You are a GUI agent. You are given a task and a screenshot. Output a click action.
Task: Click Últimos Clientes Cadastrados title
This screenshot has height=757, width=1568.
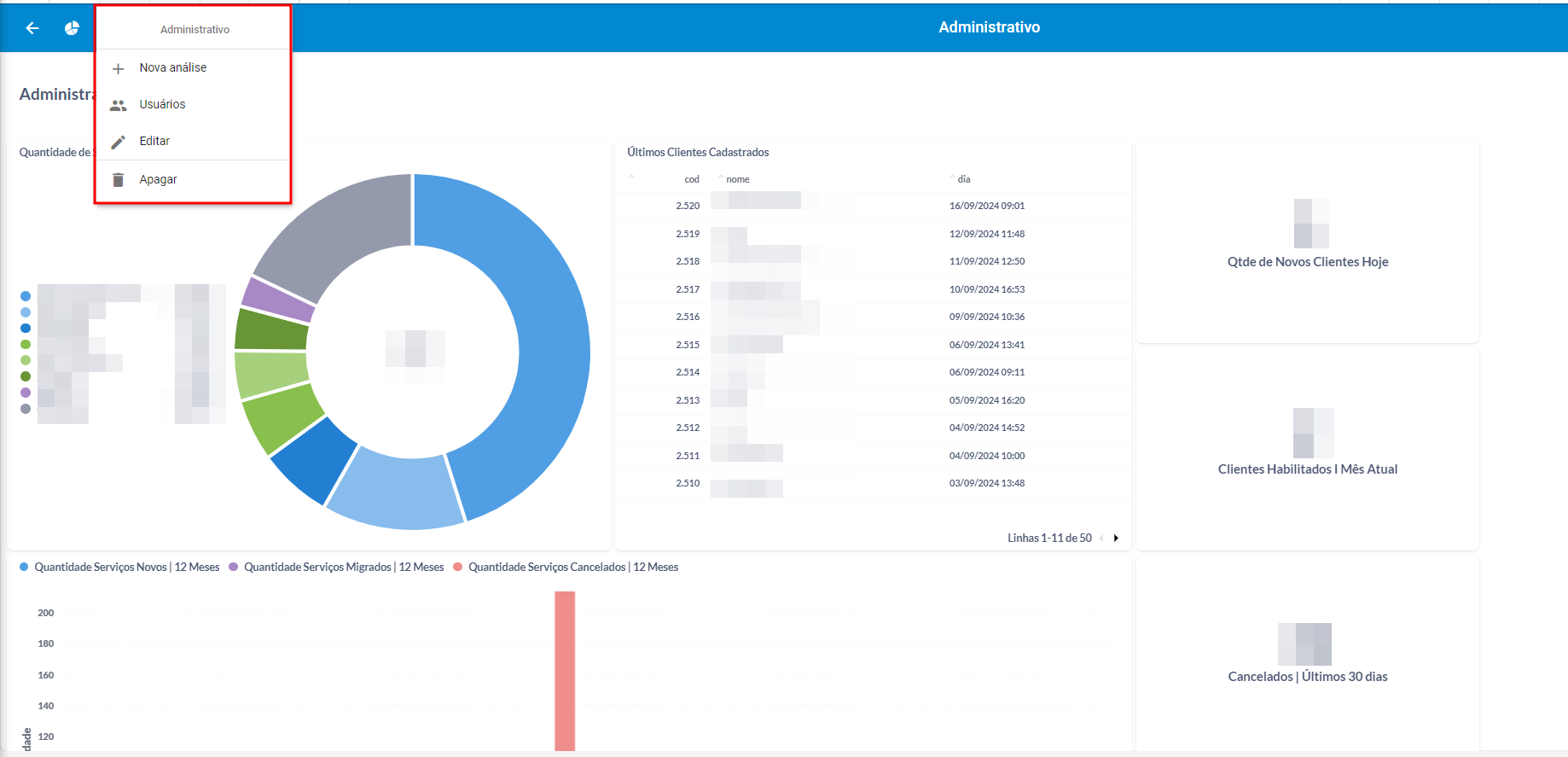pos(698,152)
